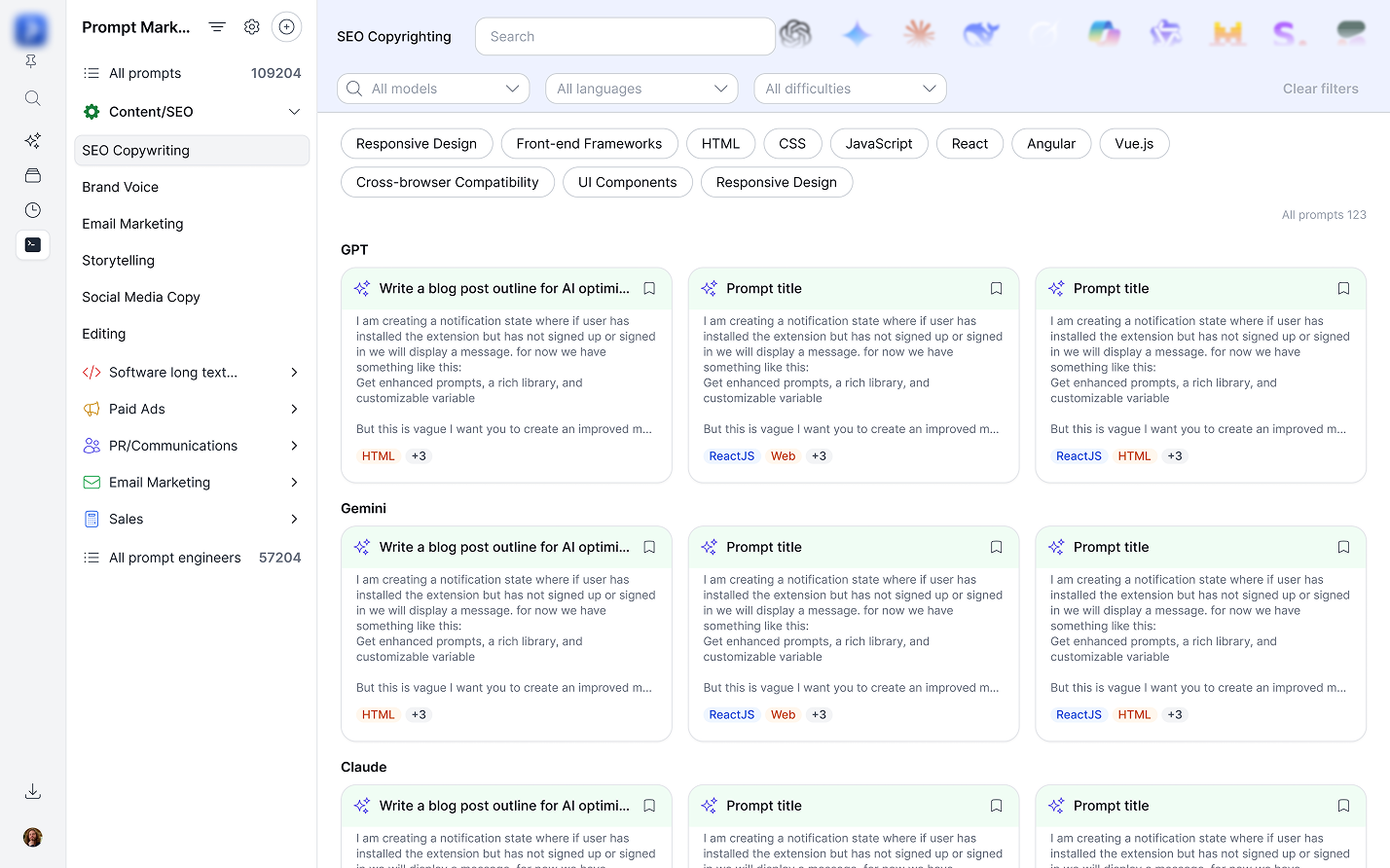This screenshot has width=1390, height=868.
Task: Expand the Software long text... category arrow
Action: click(294, 373)
